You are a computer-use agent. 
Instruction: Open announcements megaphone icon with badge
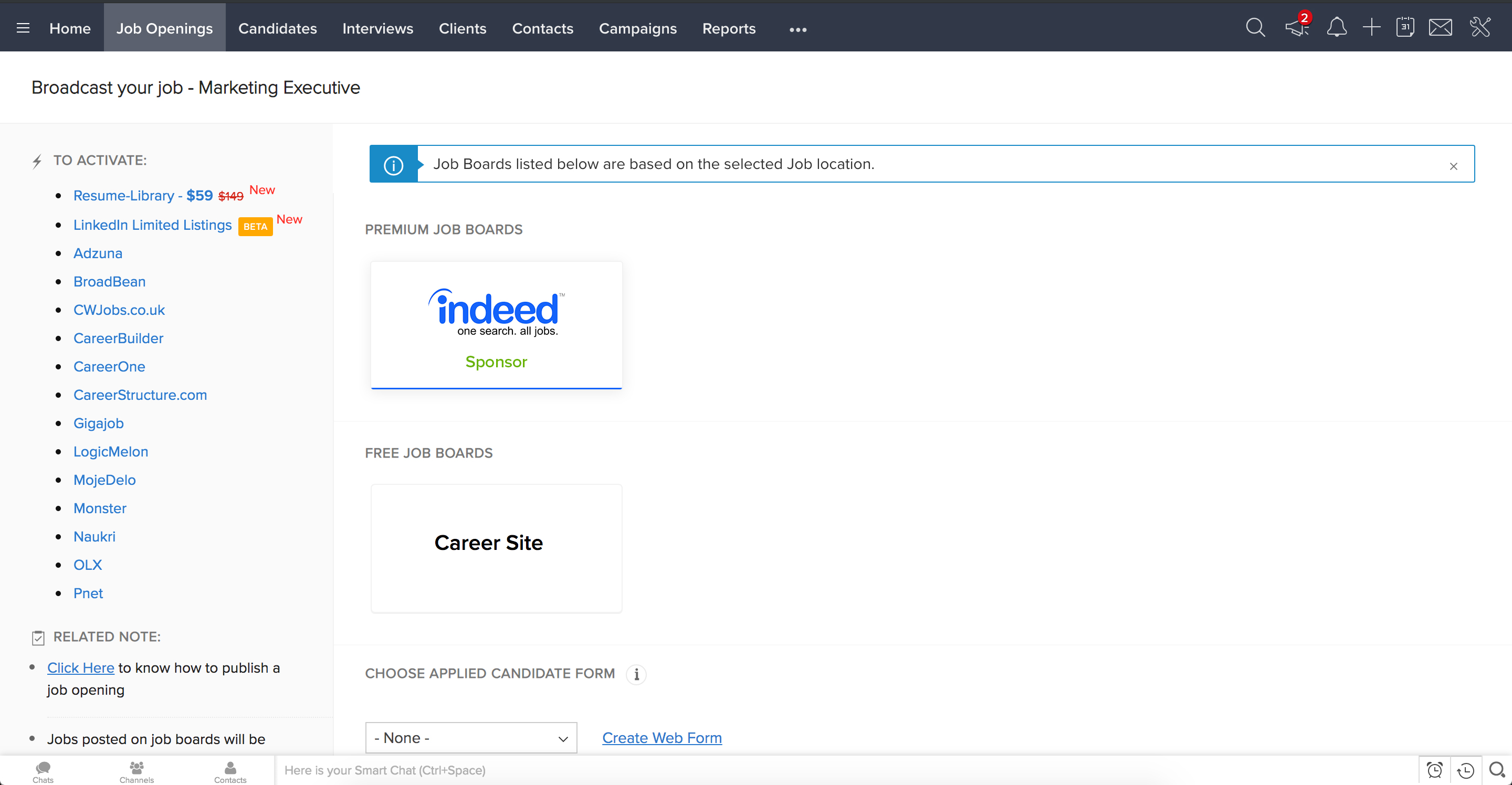tap(1296, 28)
